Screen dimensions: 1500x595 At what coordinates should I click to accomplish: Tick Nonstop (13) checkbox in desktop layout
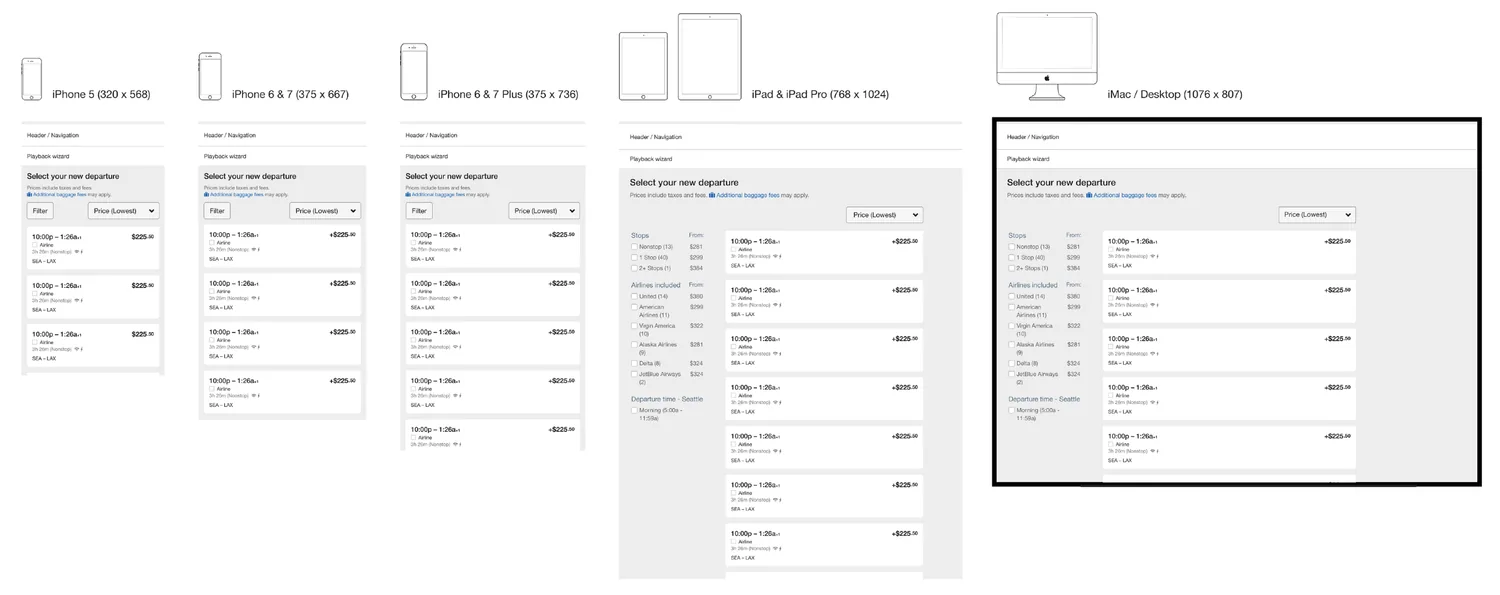[1011, 247]
